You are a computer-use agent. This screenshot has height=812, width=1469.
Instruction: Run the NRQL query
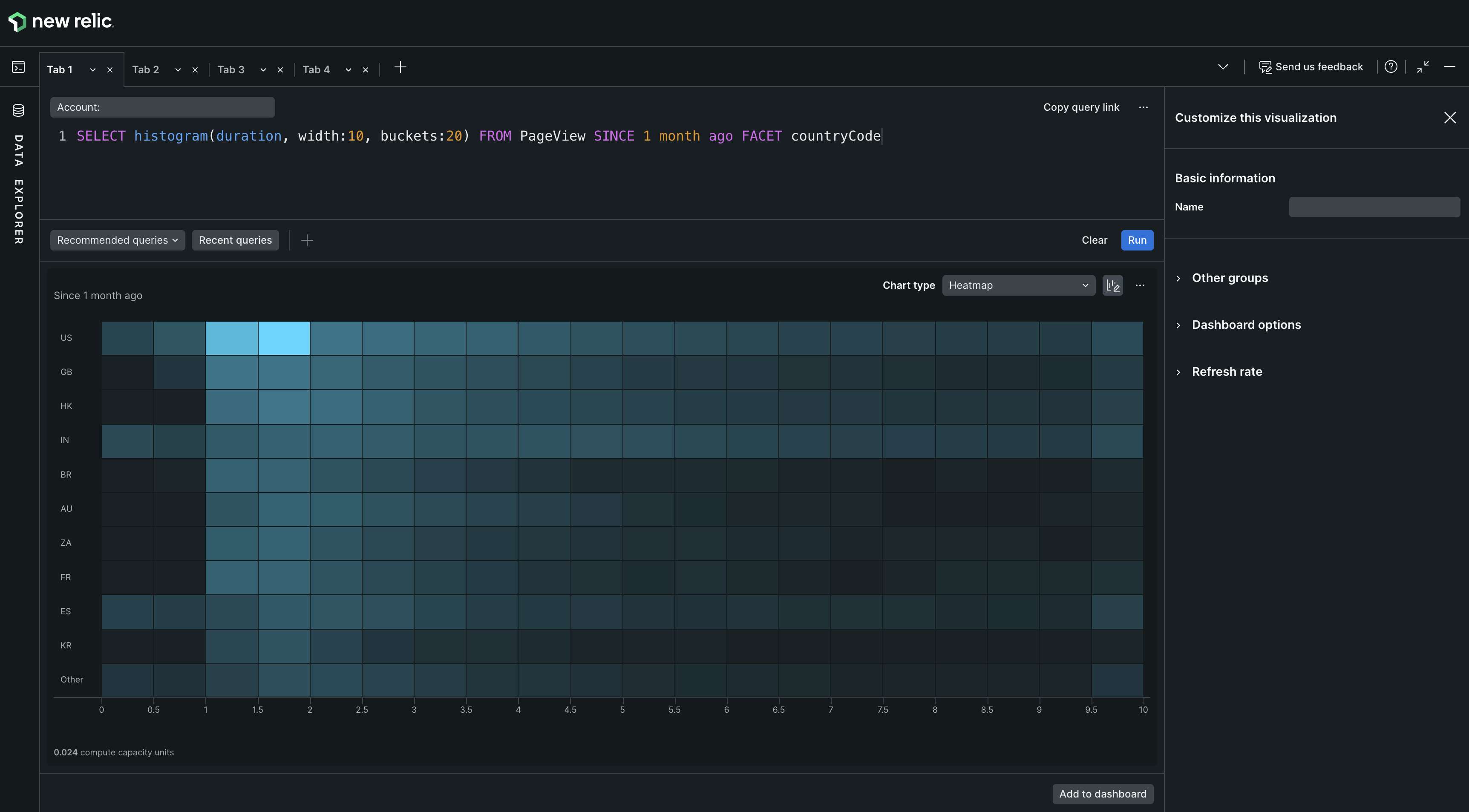tap(1137, 240)
